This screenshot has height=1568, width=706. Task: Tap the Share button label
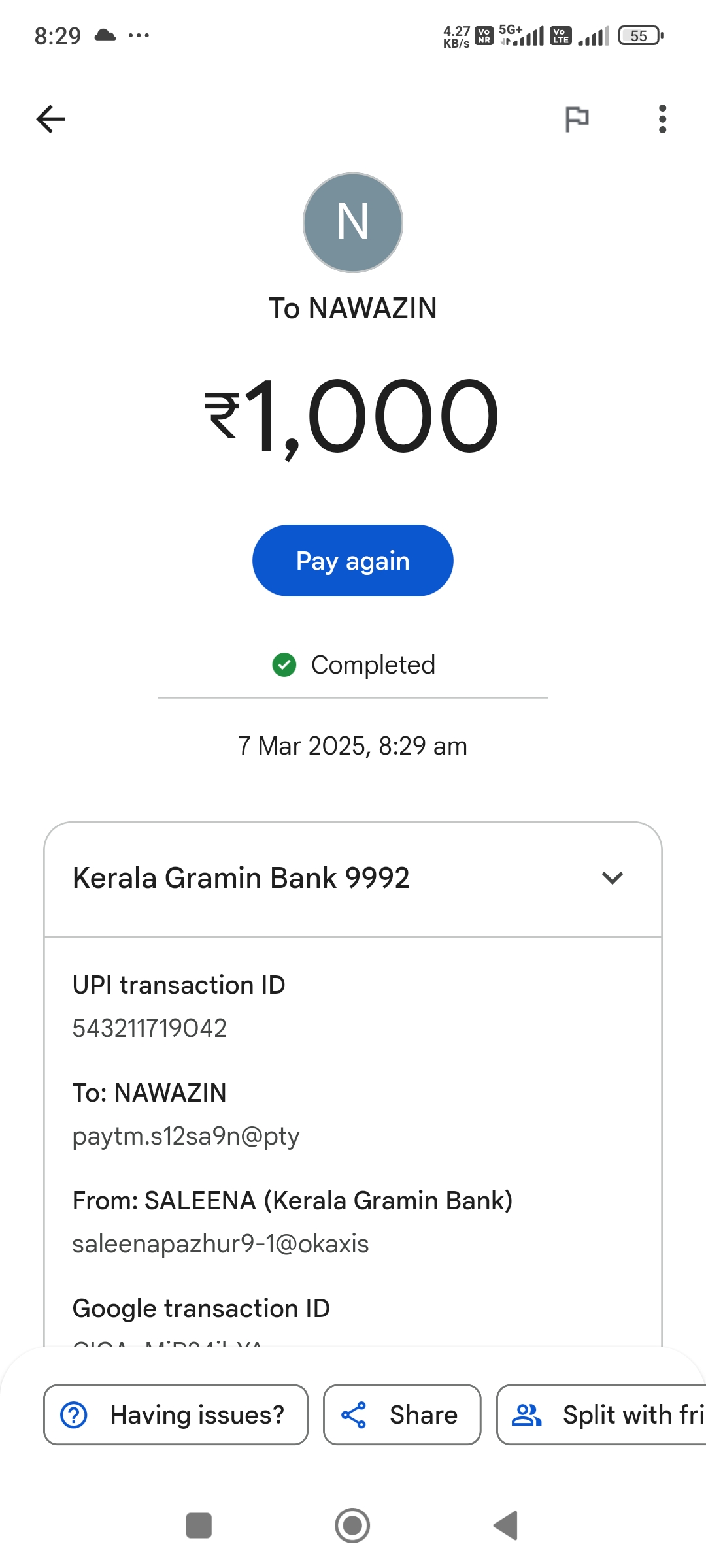click(x=424, y=1415)
